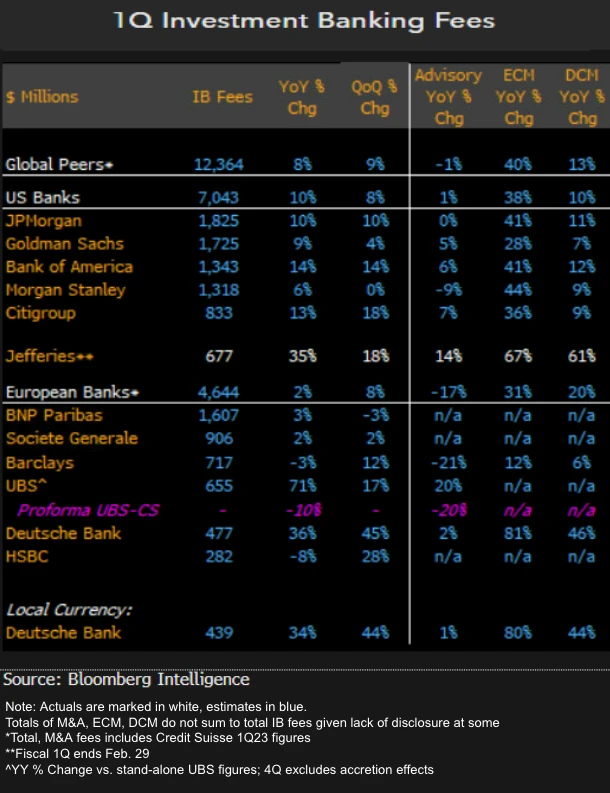Select the 'JPMorgan' row label
The image size is (610, 793).
point(43,221)
